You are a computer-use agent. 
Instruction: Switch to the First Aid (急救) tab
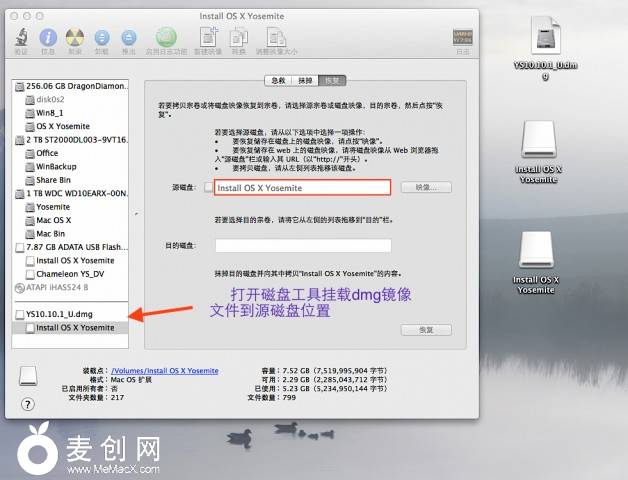(278, 79)
